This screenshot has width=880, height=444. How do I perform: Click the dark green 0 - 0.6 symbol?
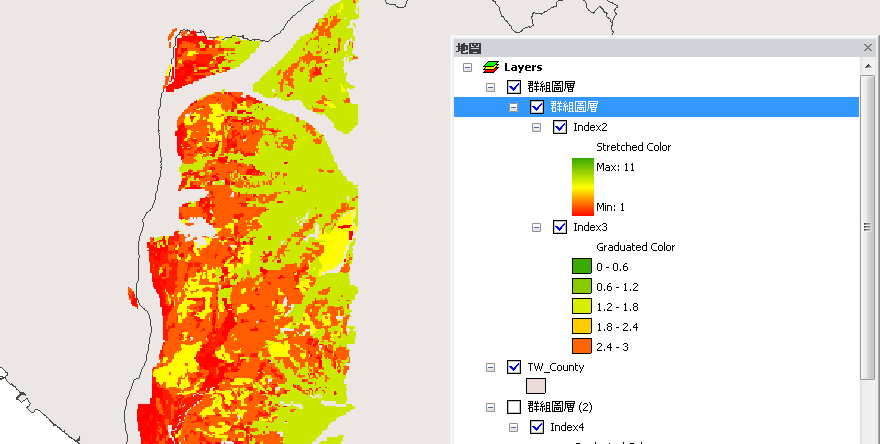tap(581, 267)
